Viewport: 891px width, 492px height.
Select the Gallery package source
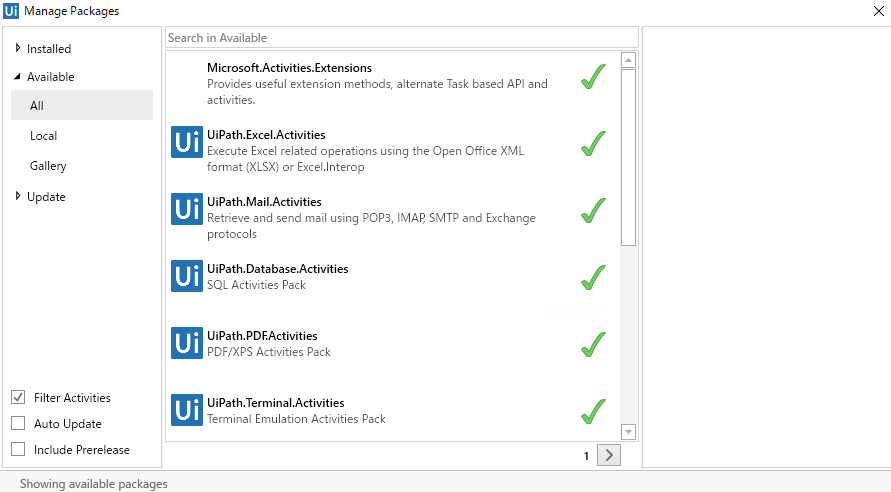(48, 166)
